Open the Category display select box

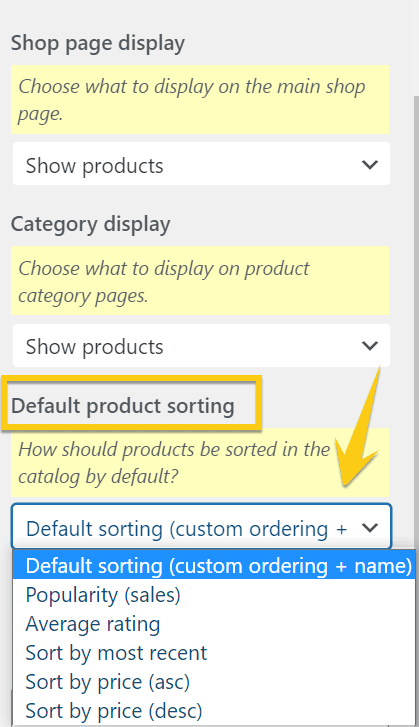201,346
